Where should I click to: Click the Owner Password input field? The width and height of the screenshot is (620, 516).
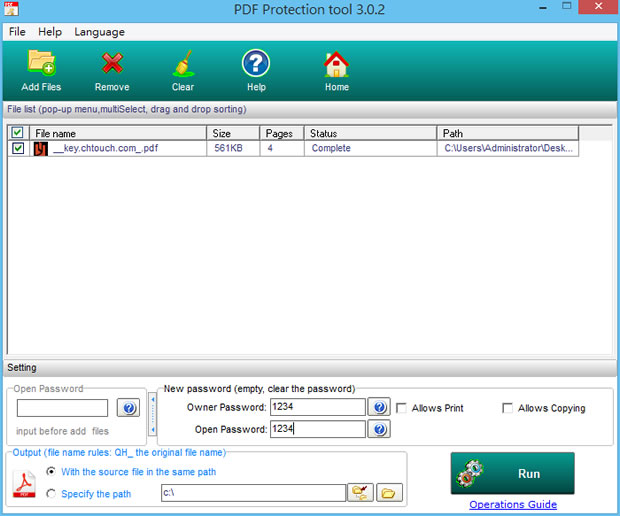tap(318, 408)
